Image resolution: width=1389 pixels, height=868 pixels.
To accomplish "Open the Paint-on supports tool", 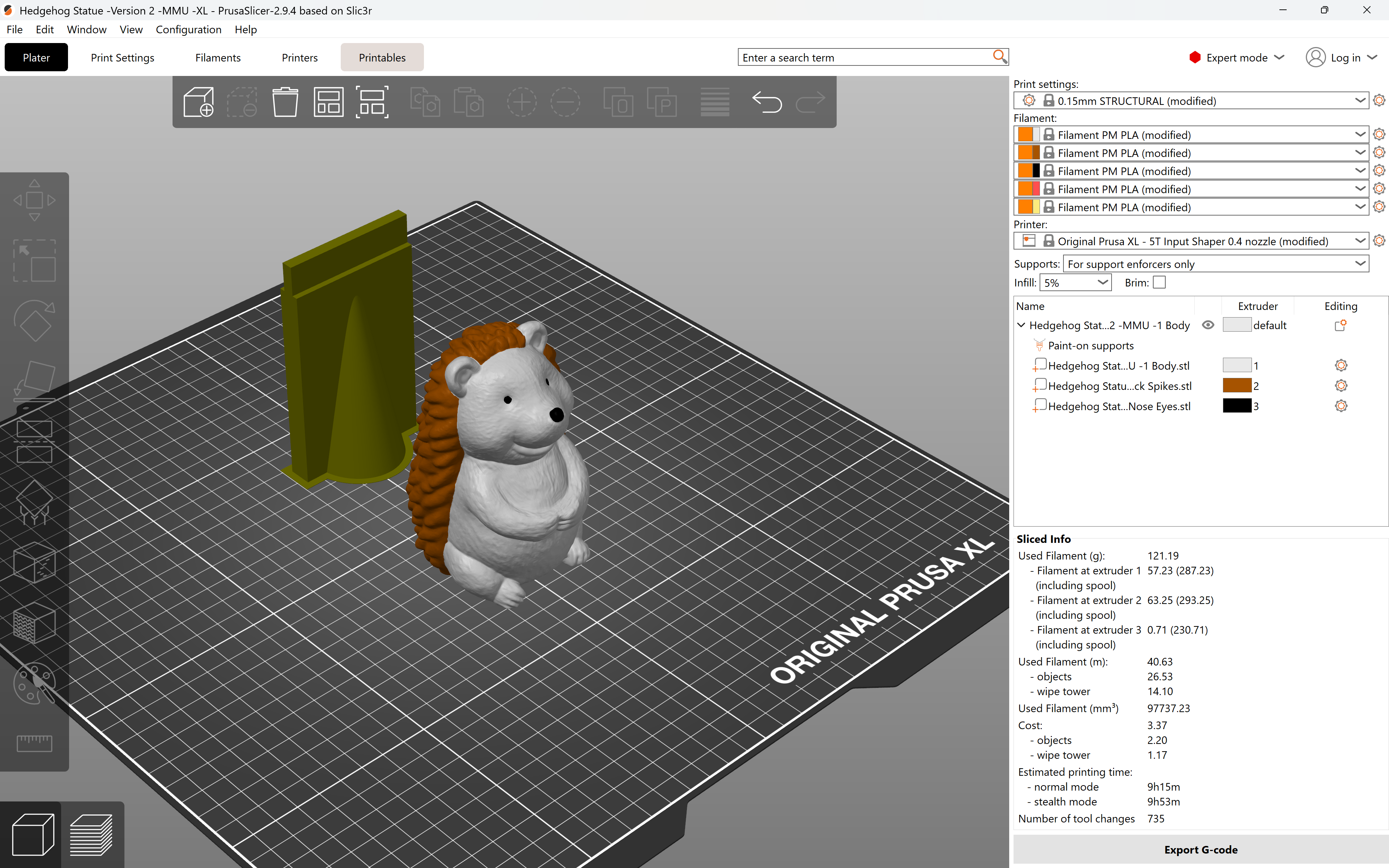I will coord(34,502).
